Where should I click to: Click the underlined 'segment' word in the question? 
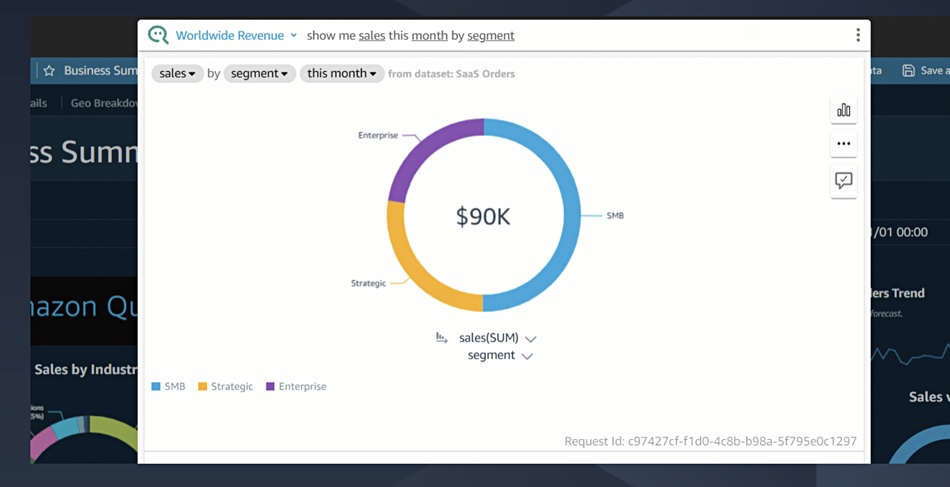[491, 36]
